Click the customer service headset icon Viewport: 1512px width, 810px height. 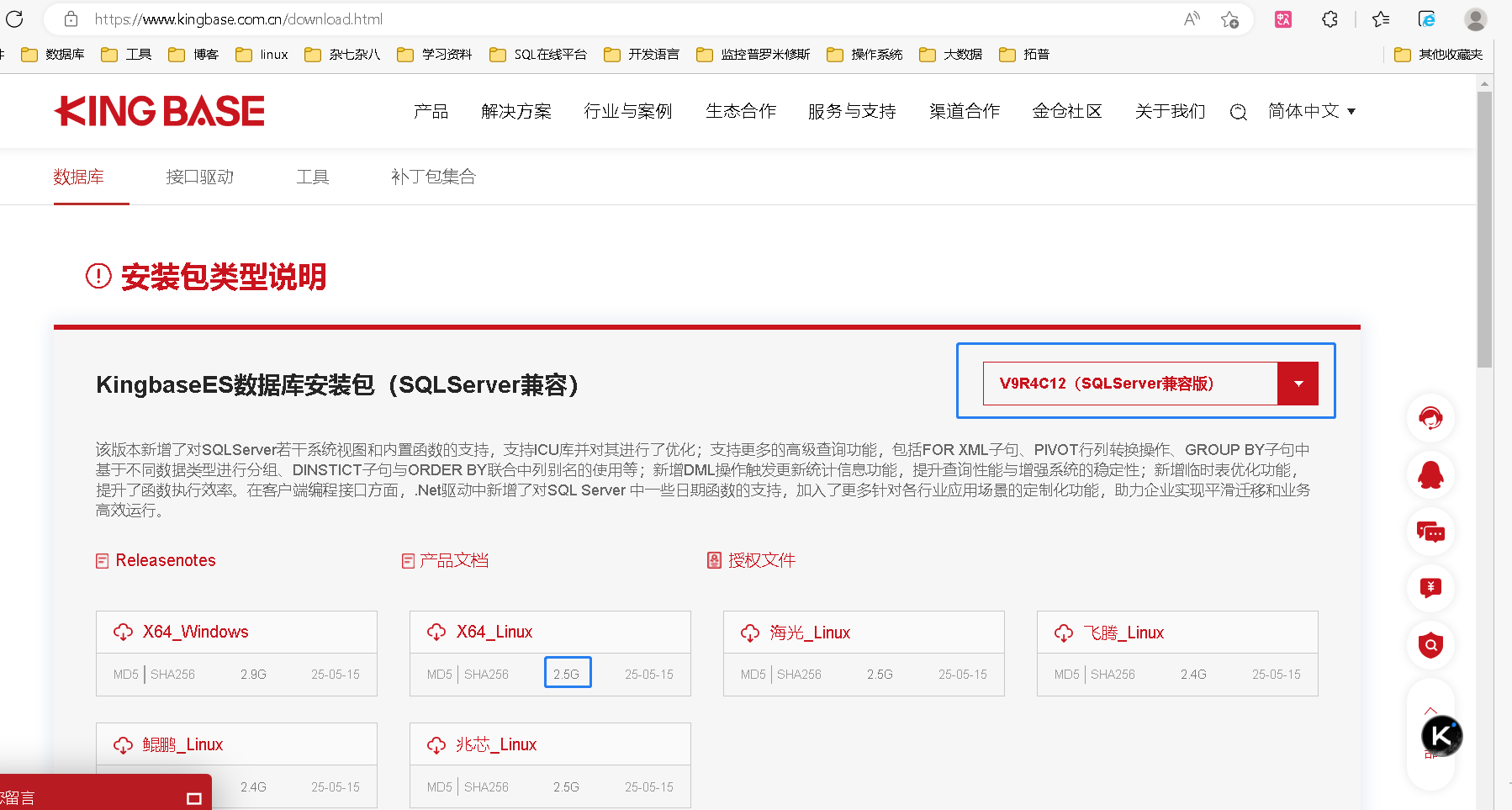pos(1430,418)
